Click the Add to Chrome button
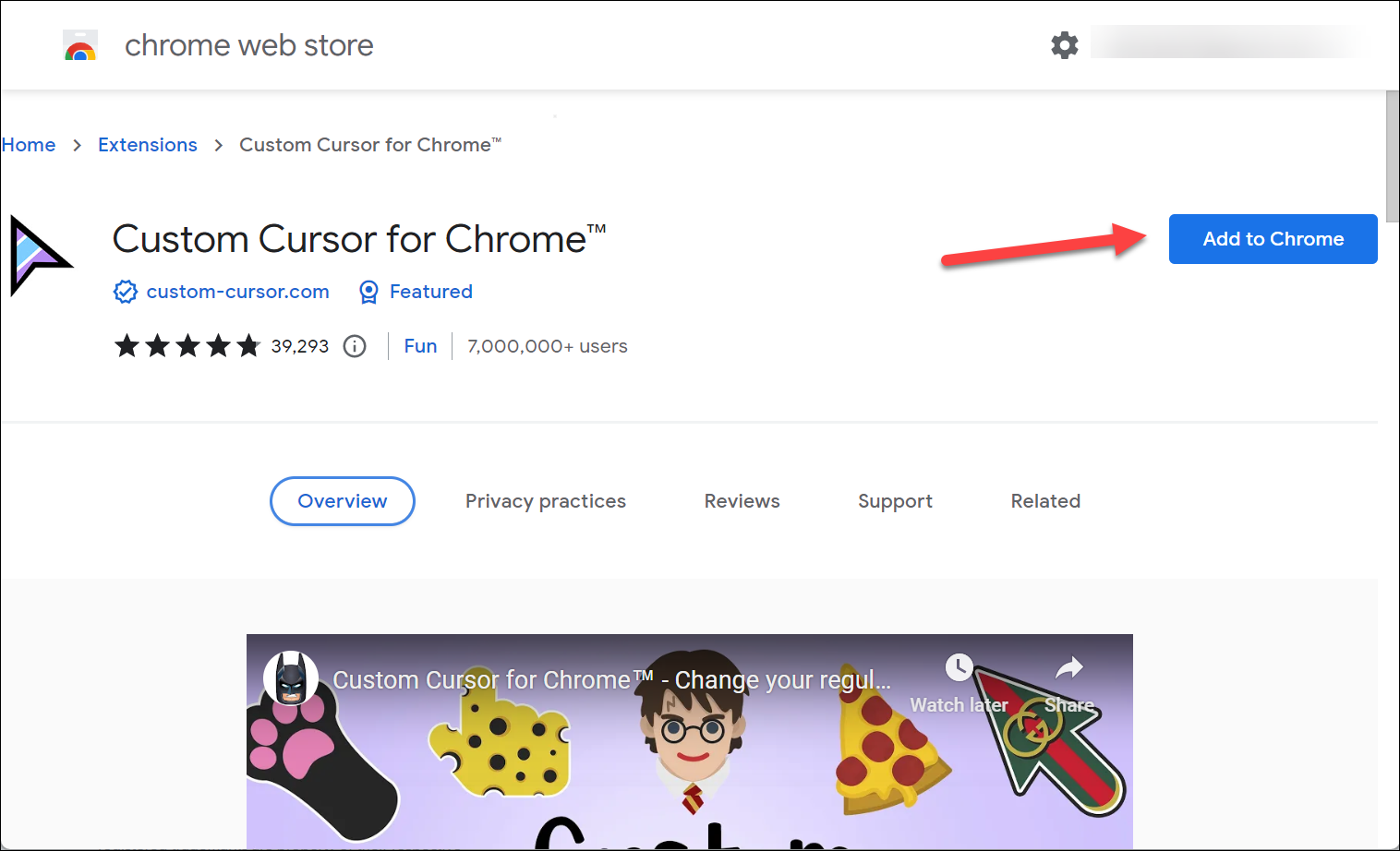 (x=1273, y=239)
